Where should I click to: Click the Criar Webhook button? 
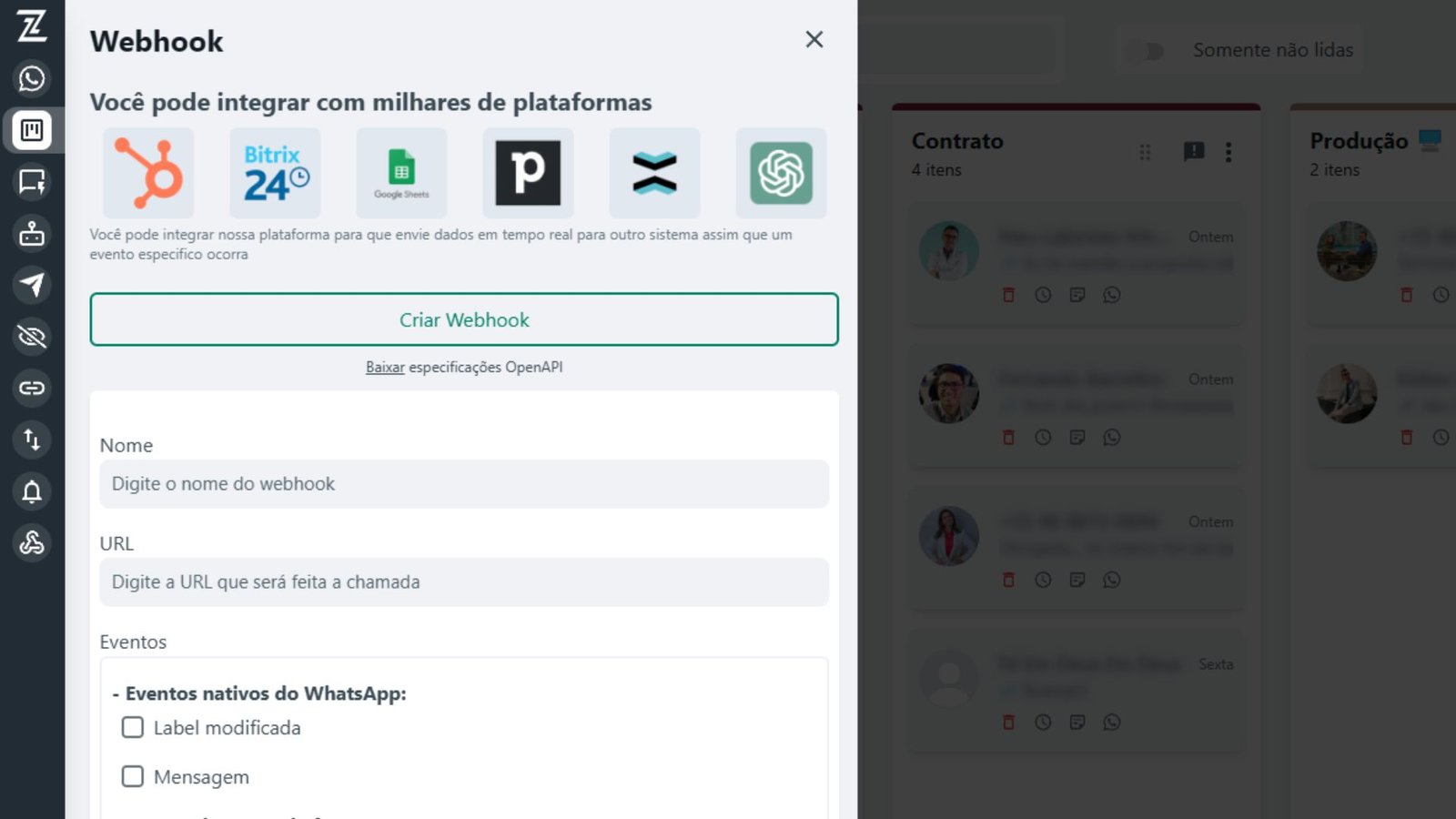click(464, 319)
